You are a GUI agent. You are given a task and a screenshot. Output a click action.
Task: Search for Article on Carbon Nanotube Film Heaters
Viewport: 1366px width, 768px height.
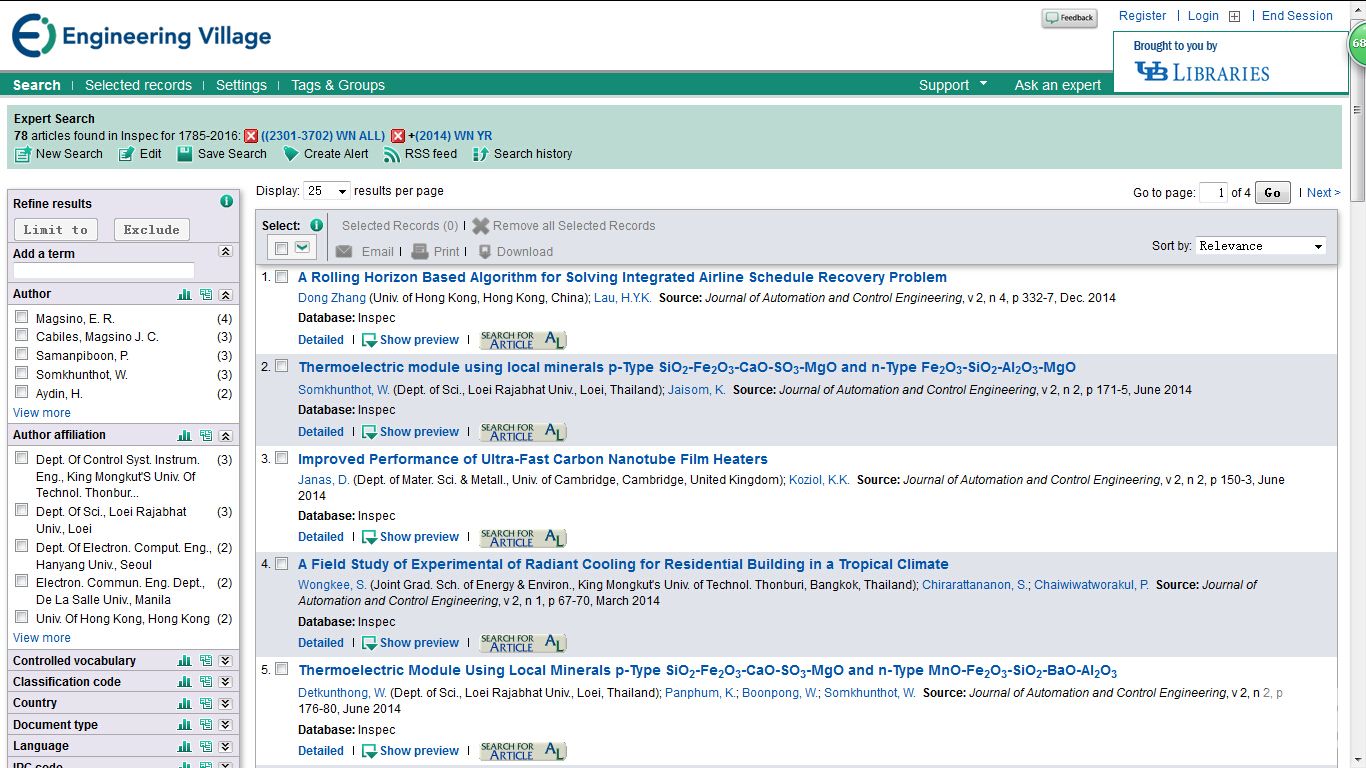click(523, 537)
